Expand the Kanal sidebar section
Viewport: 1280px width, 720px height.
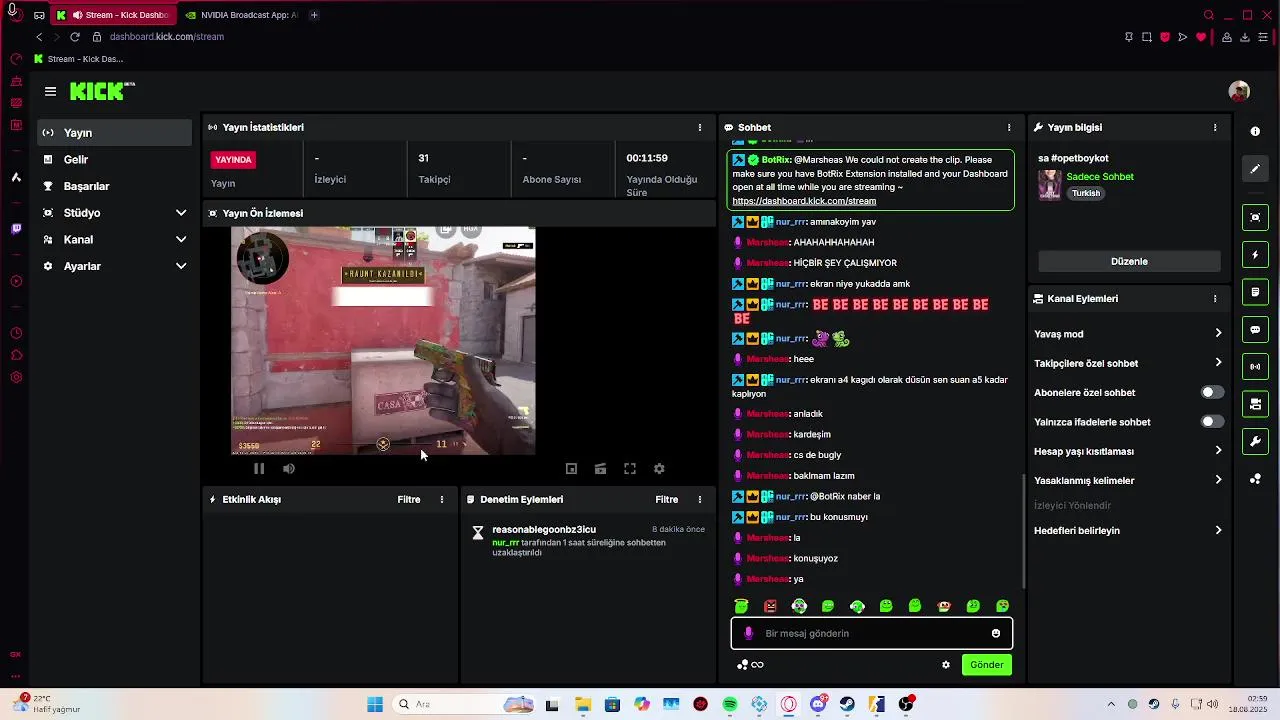point(115,240)
